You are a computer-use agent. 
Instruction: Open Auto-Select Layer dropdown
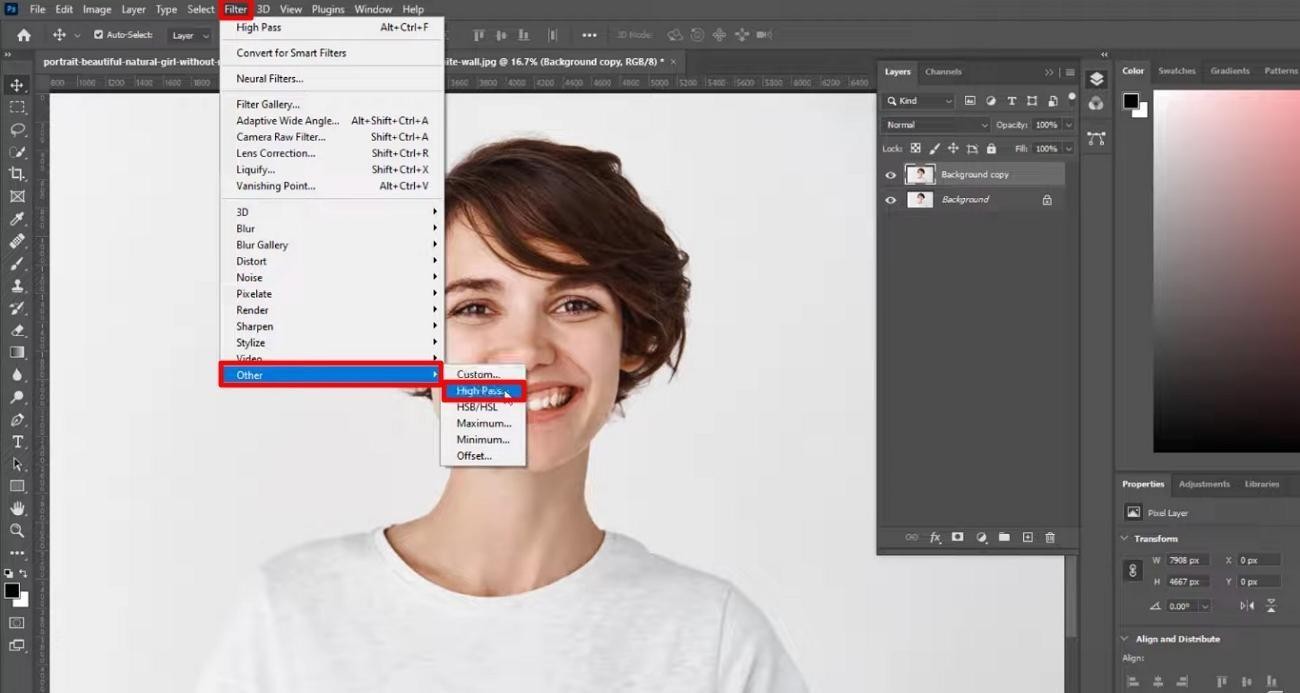point(189,35)
